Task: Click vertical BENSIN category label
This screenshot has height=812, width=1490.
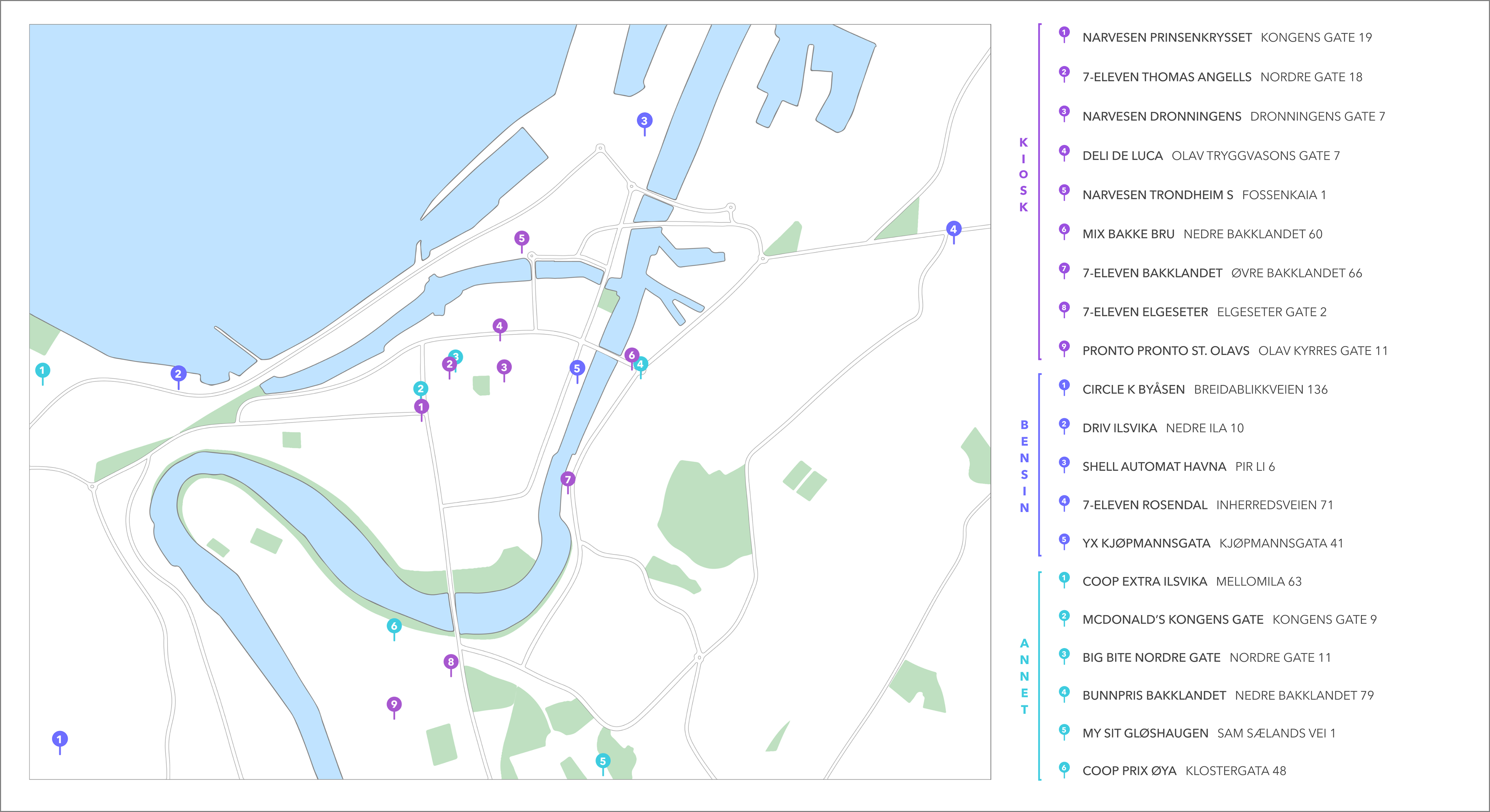Action: (x=1024, y=466)
